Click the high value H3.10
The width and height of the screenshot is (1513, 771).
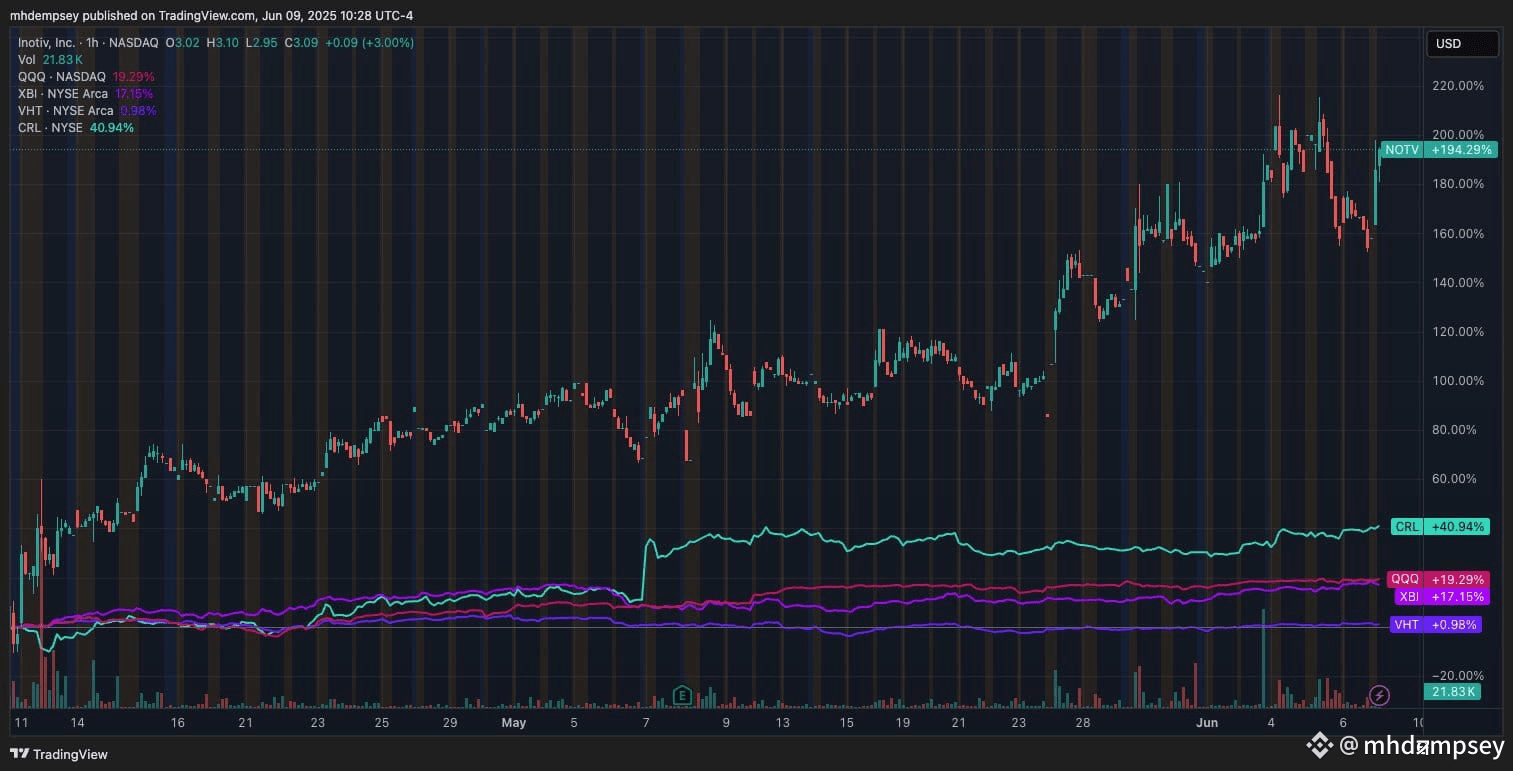[225, 43]
